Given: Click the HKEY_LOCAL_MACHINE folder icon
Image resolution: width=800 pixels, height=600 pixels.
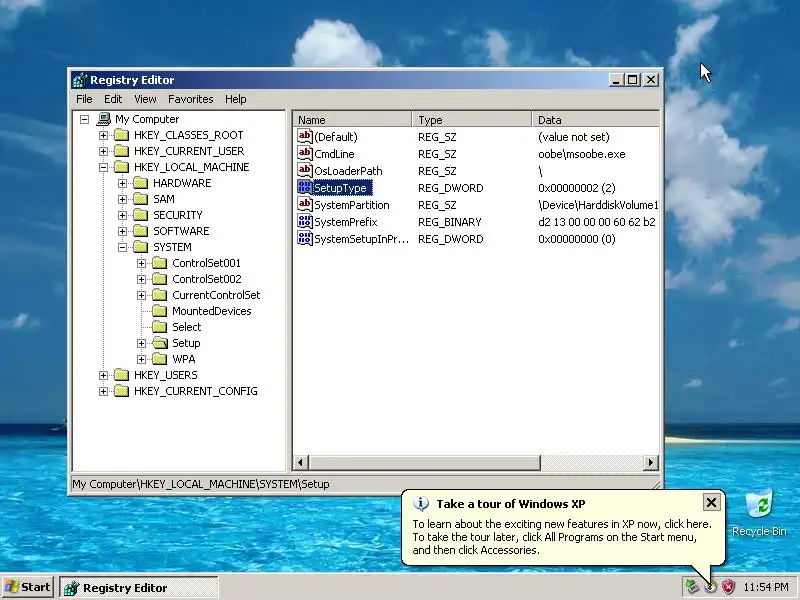Looking at the screenshot, I should point(121,167).
